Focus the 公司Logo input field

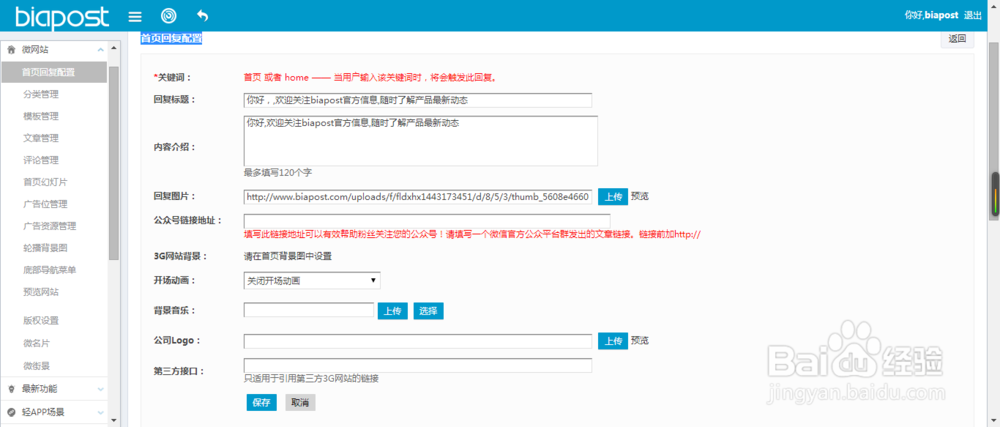tap(418, 341)
